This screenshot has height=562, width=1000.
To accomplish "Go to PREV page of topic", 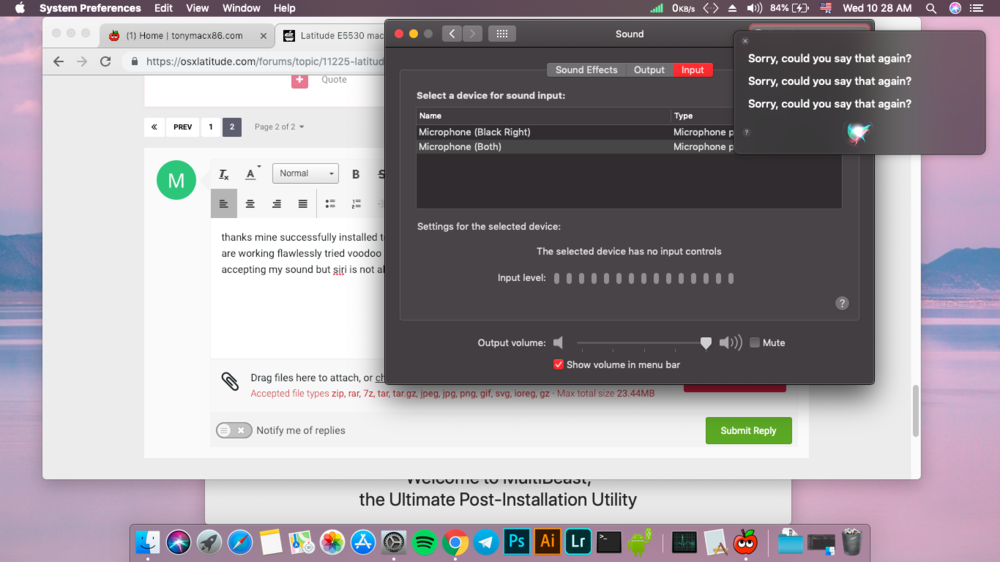I will [x=182, y=127].
